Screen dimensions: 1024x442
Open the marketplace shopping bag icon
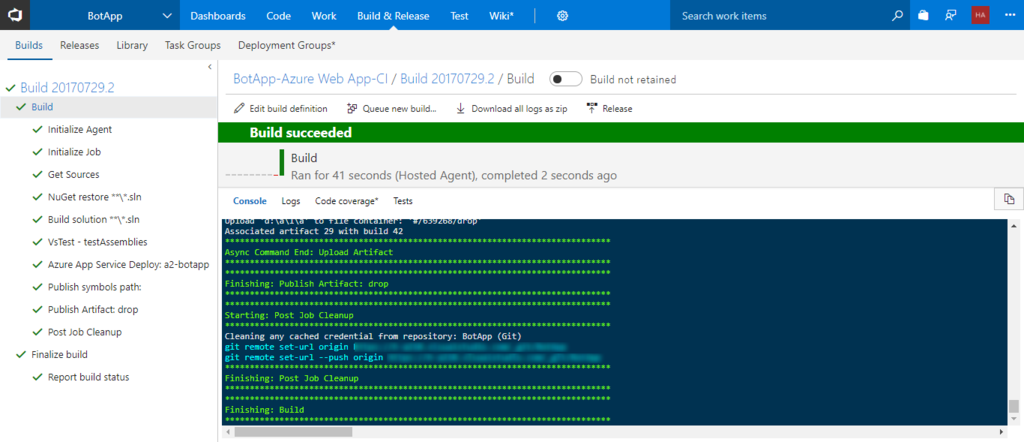coord(923,16)
